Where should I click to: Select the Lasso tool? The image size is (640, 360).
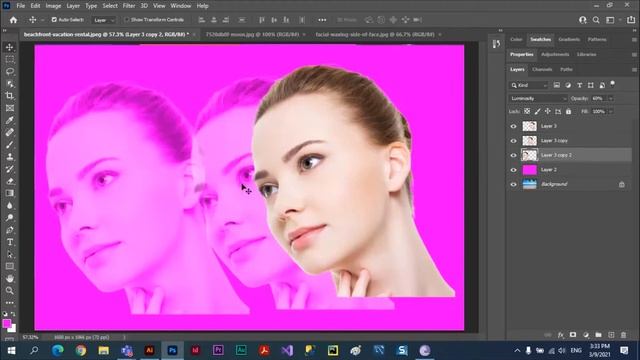pos(9,72)
